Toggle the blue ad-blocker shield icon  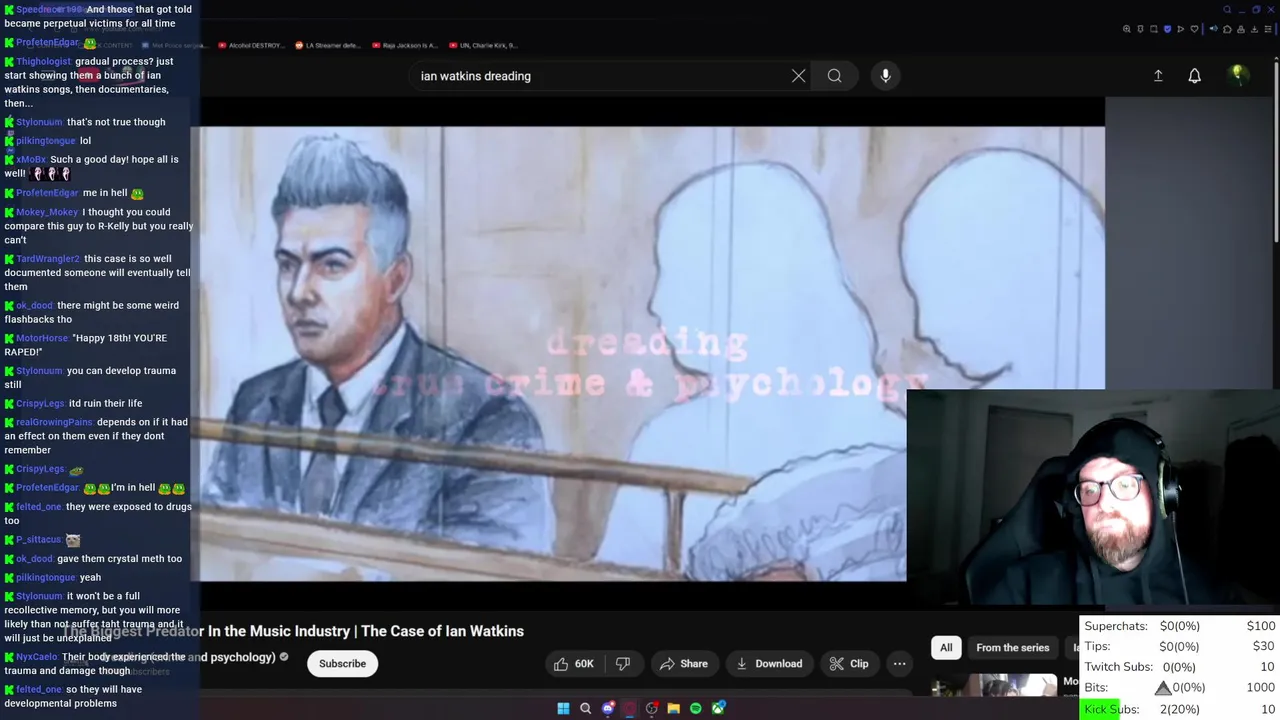(x=1167, y=29)
